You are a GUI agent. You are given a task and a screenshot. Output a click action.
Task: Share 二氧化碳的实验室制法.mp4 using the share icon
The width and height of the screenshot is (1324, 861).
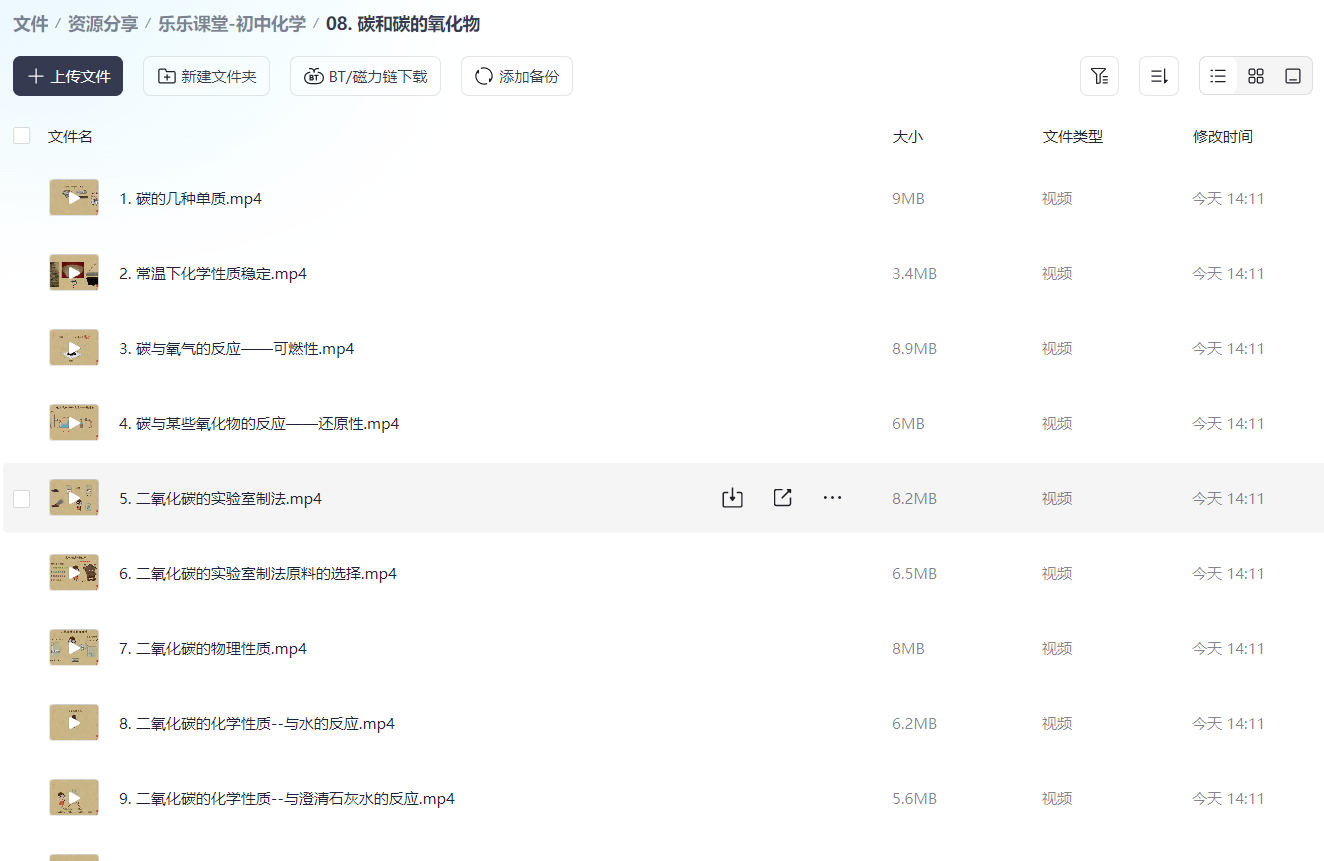[781, 497]
